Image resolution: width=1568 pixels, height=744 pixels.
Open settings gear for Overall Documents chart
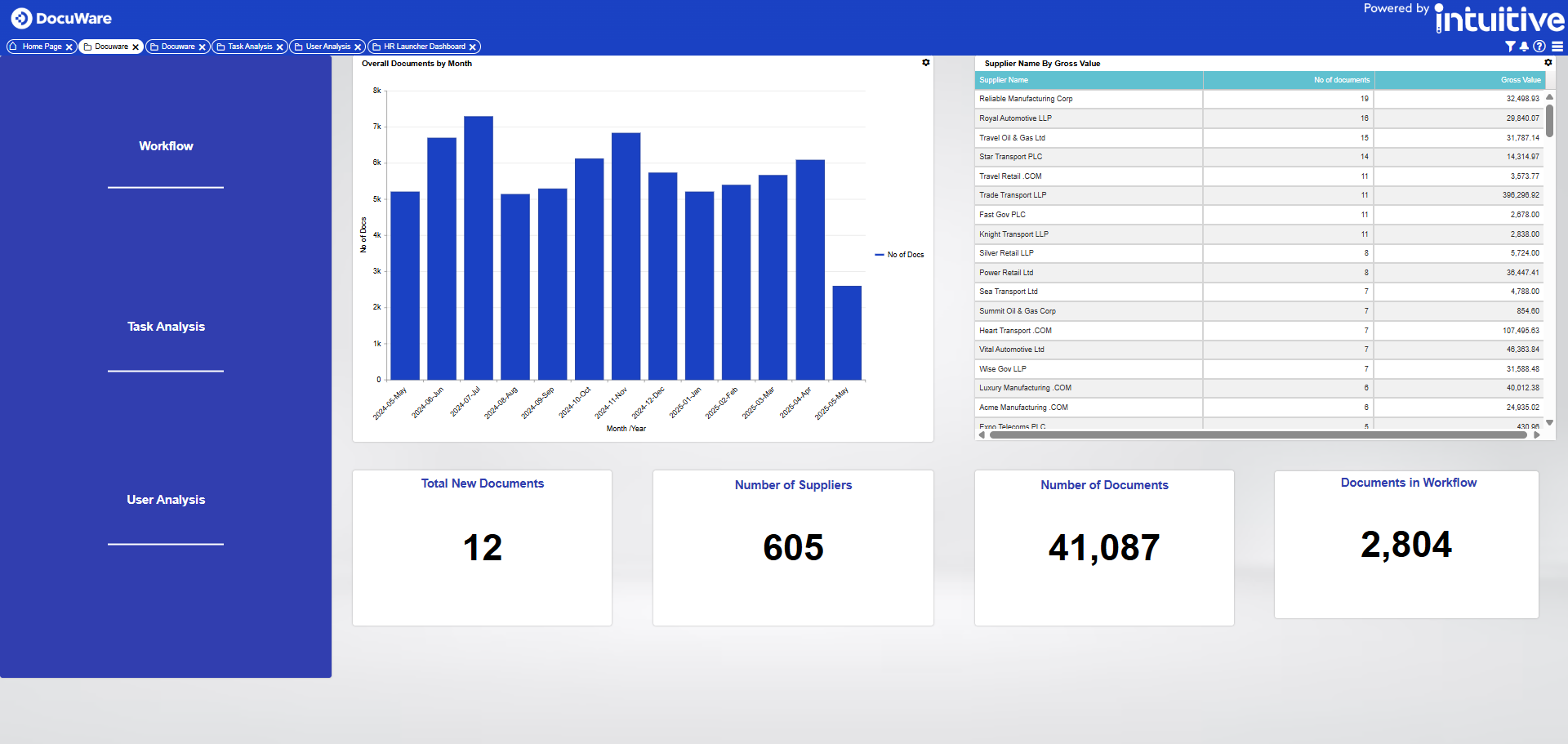click(x=926, y=63)
